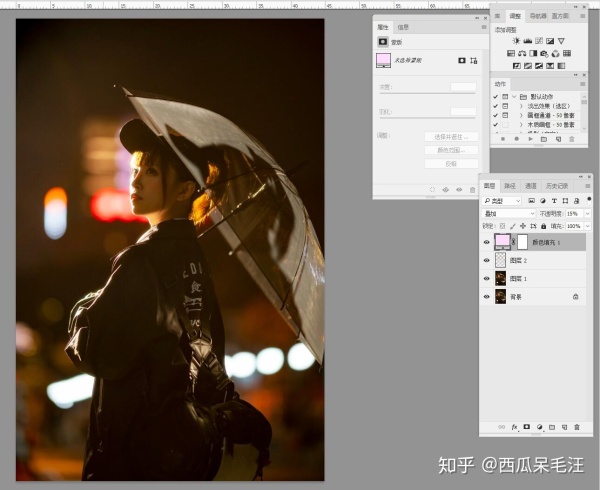This screenshot has width=600, height=490.
Task: Toggle lock all for layer
Action: 544,226
